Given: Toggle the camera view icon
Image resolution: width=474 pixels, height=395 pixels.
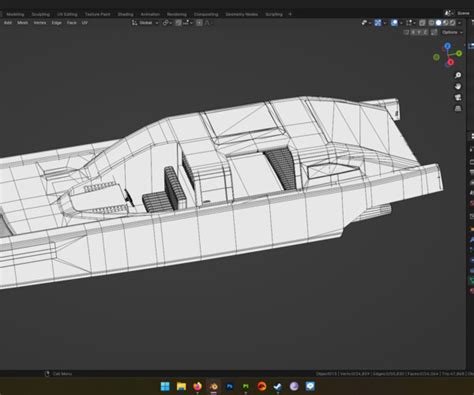Looking at the screenshot, I should [458, 97].
